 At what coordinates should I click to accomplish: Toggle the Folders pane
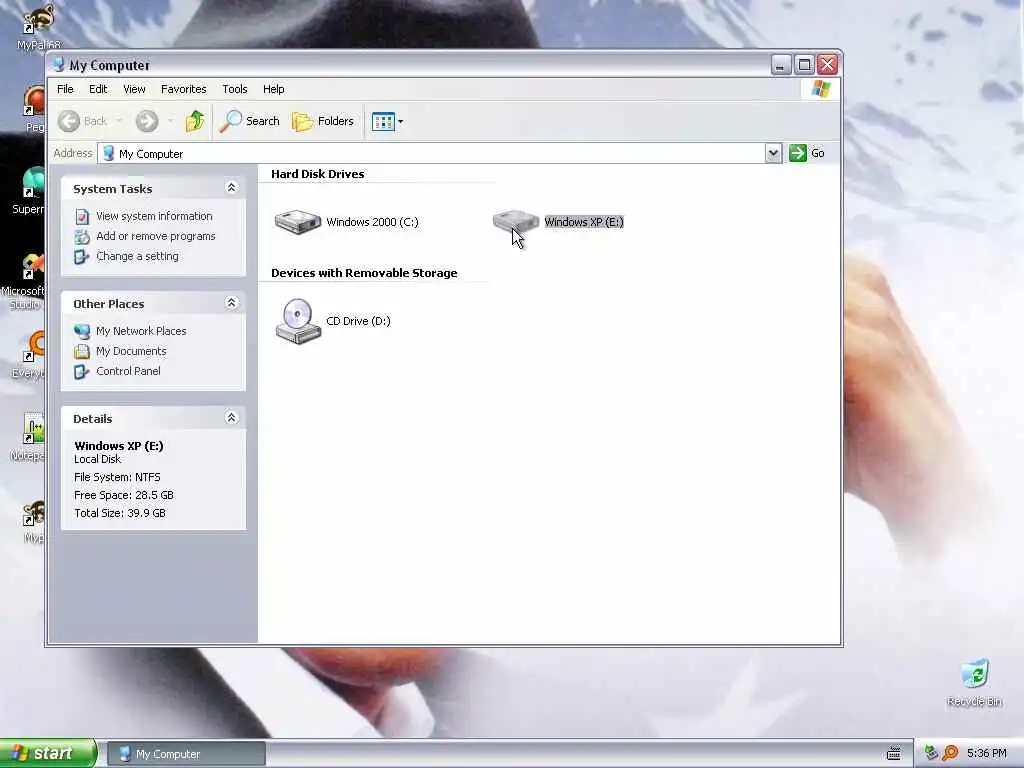(323, 121)
